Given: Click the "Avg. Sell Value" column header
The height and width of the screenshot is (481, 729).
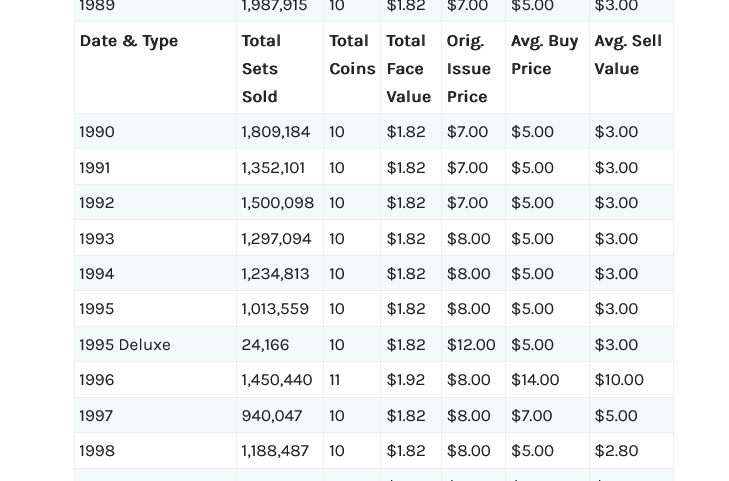Looking at the screenshot, I should tap(627, 55).
